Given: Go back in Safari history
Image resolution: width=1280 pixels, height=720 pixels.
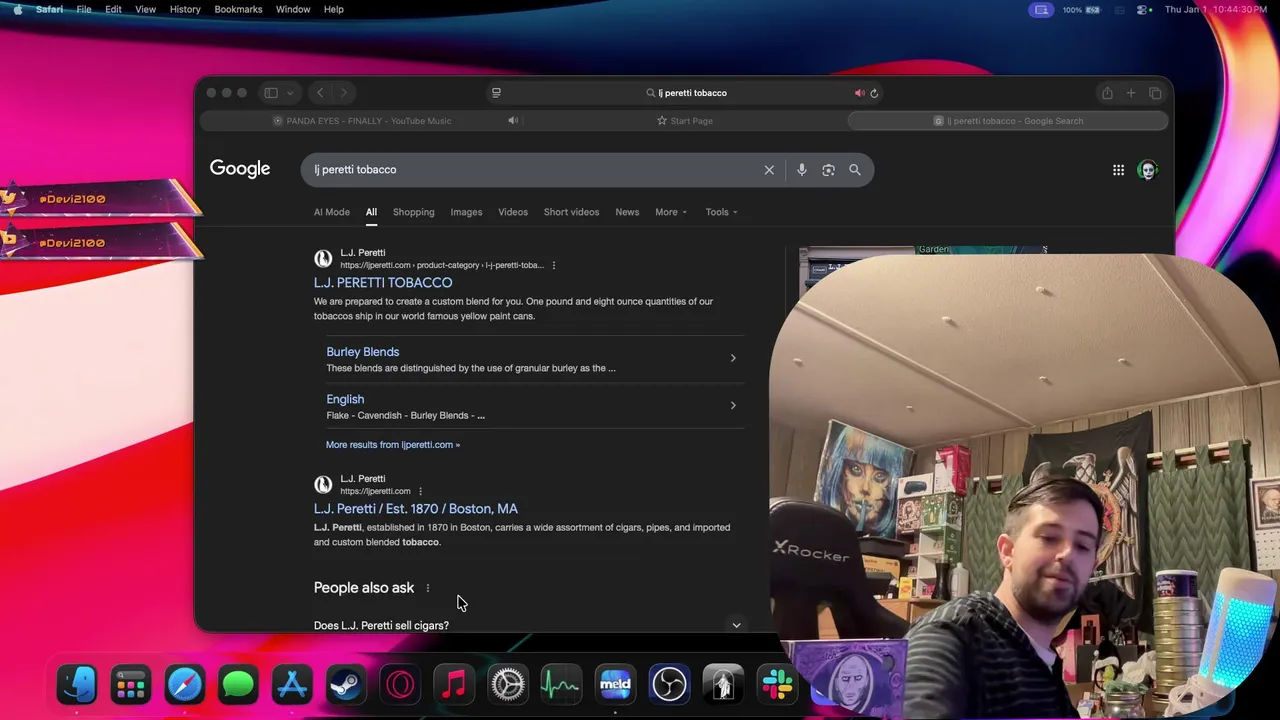Looking at the screenshot, I should coord(320,93).
